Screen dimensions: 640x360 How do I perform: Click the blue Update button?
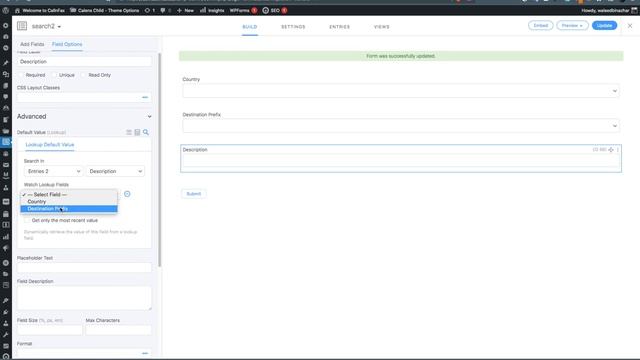[604, 25]
